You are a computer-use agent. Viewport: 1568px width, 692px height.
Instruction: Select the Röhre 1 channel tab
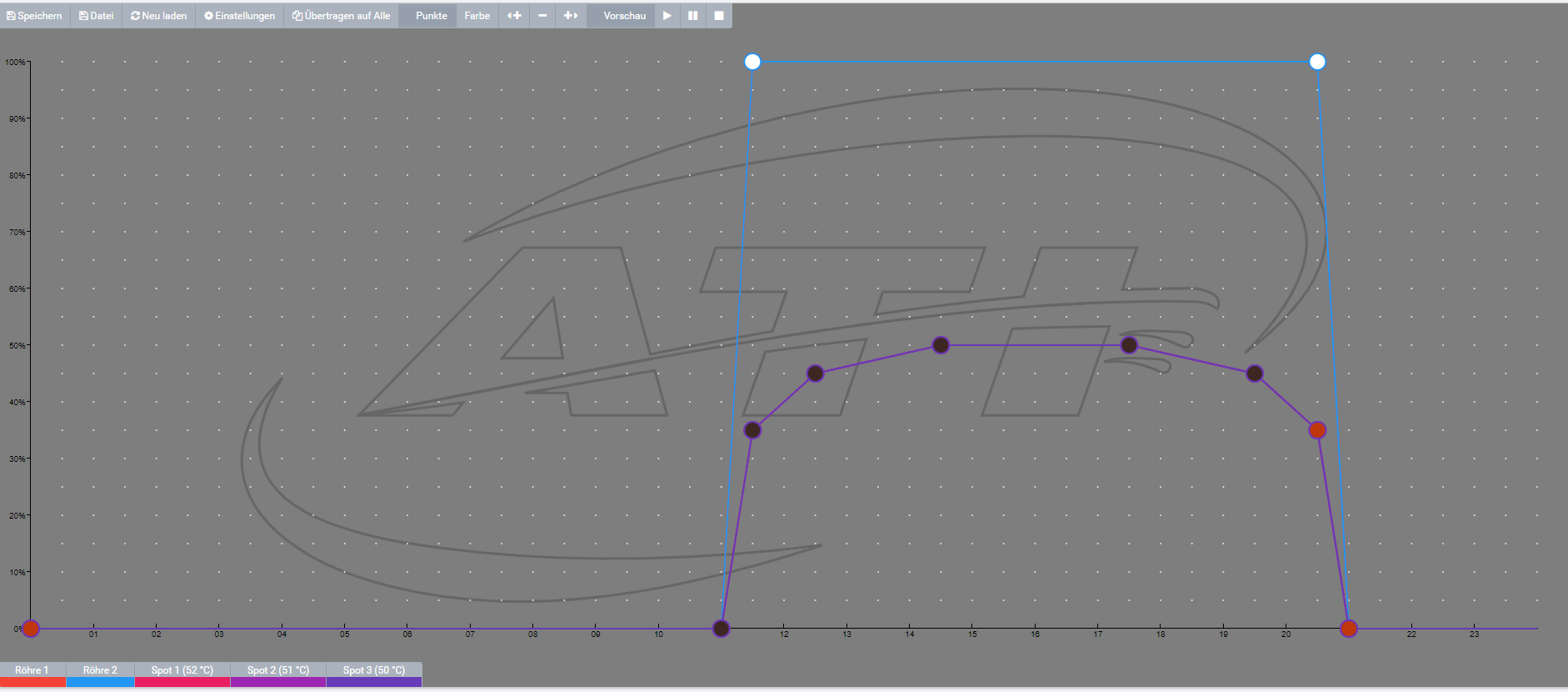coord(32,671)
